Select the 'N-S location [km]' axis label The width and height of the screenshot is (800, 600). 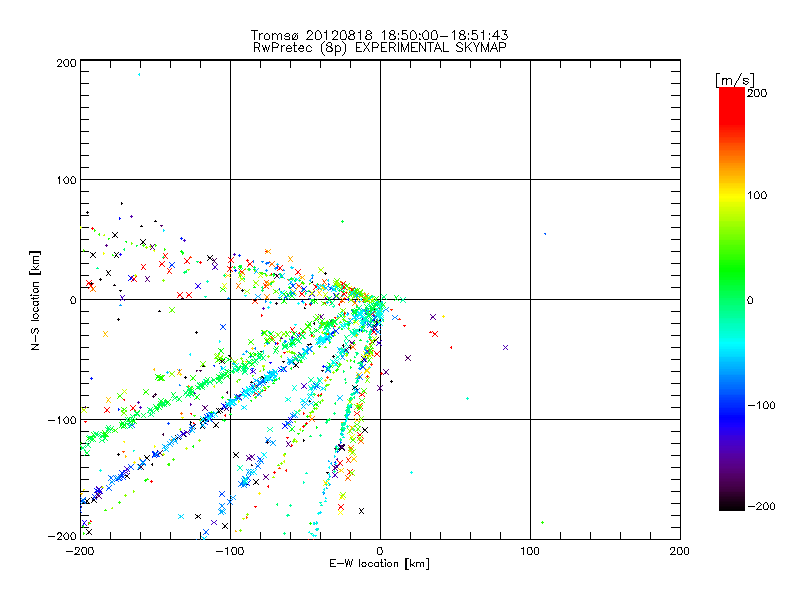(35, 300)
